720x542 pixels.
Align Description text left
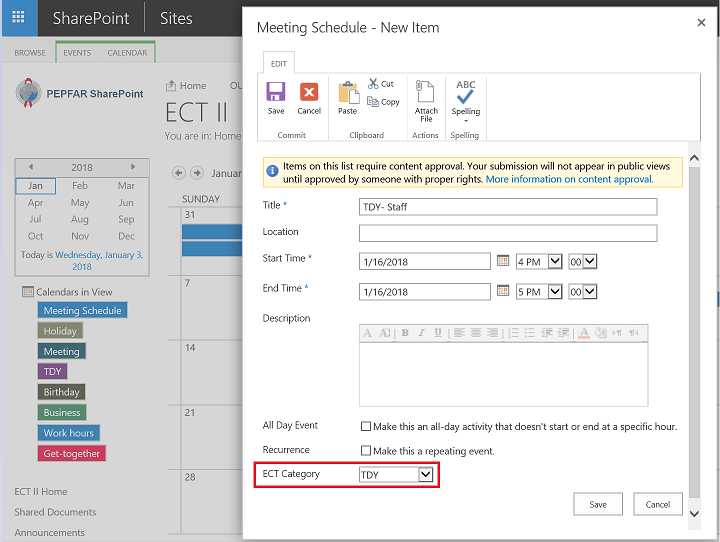(459, 333)
